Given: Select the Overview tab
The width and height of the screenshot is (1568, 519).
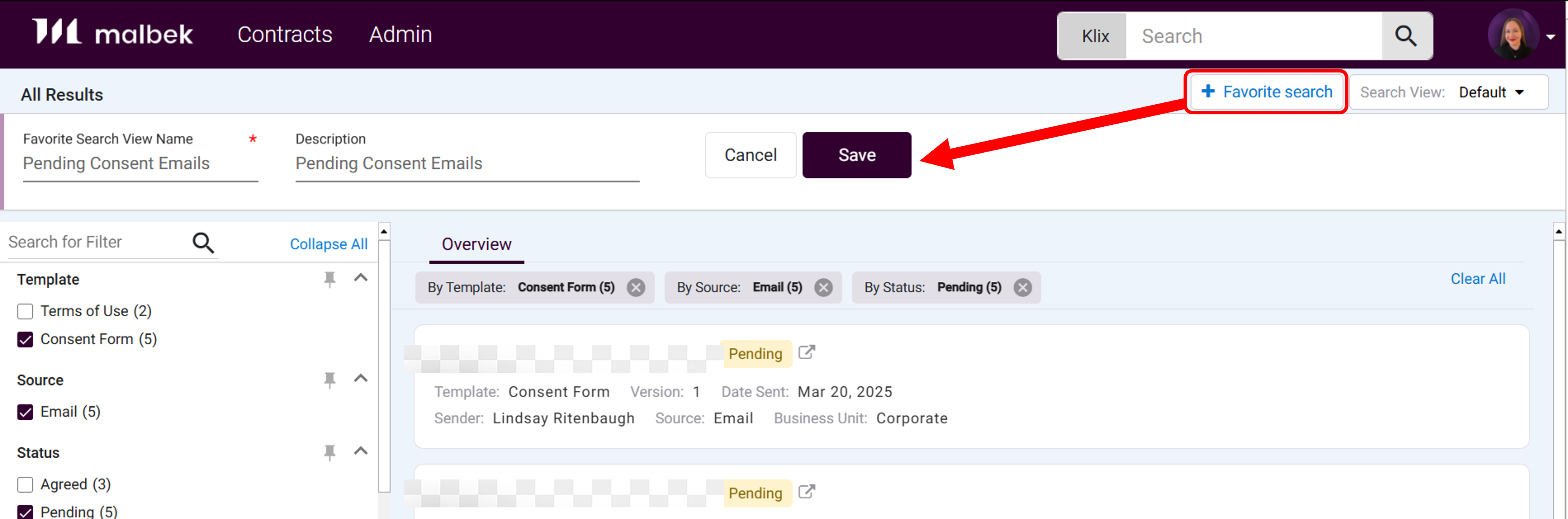Looking at the screenshot, I should coord(477,244).
